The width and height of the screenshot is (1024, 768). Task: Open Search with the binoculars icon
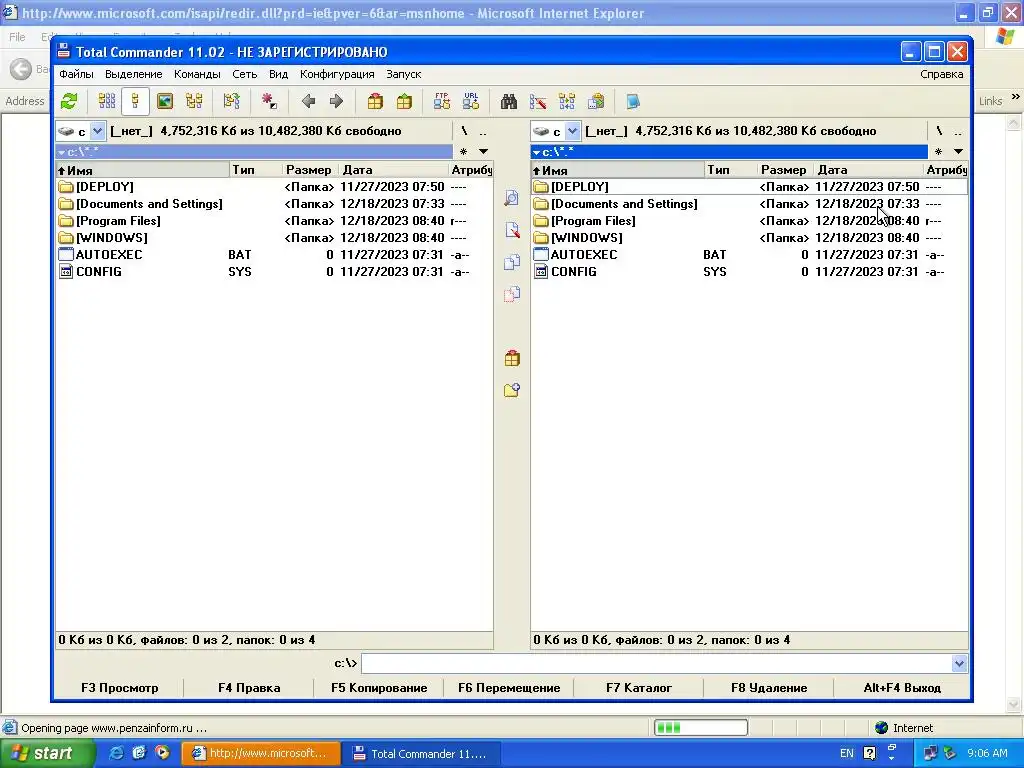click(509, 101)
